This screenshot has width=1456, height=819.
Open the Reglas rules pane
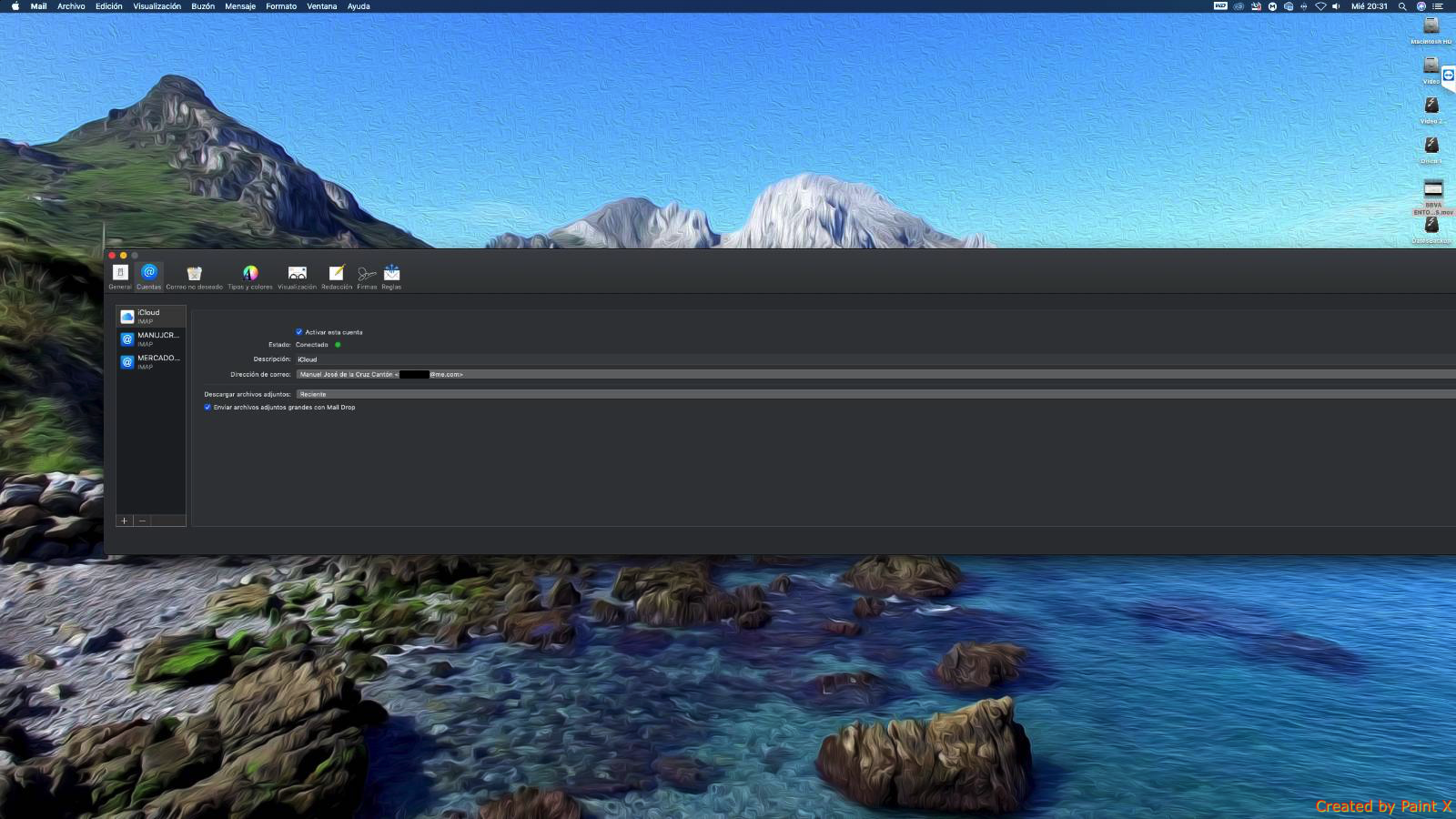point(391,276)
